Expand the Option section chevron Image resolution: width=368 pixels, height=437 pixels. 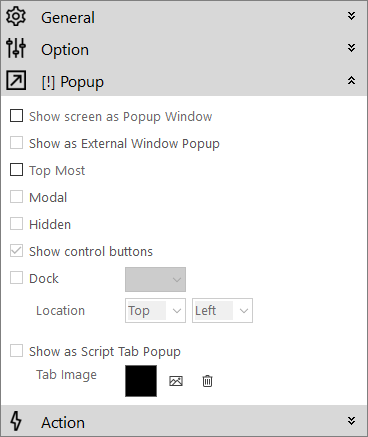(x=351, y=48)
